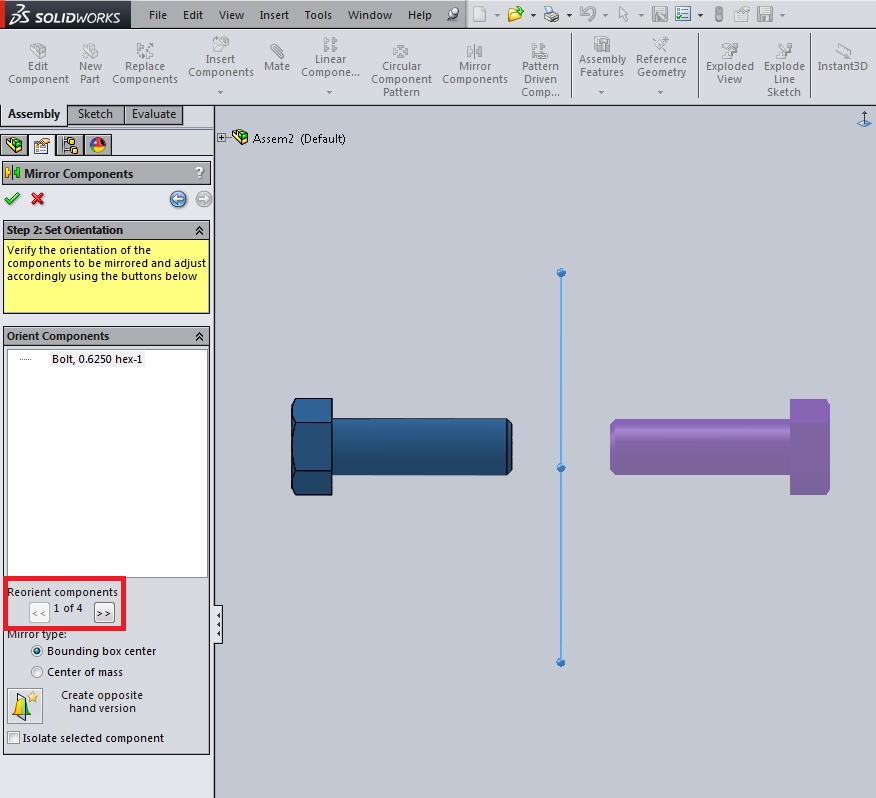Click the Print icon
This screenshot has width=876, height=798.
click(x=551, y=15)
